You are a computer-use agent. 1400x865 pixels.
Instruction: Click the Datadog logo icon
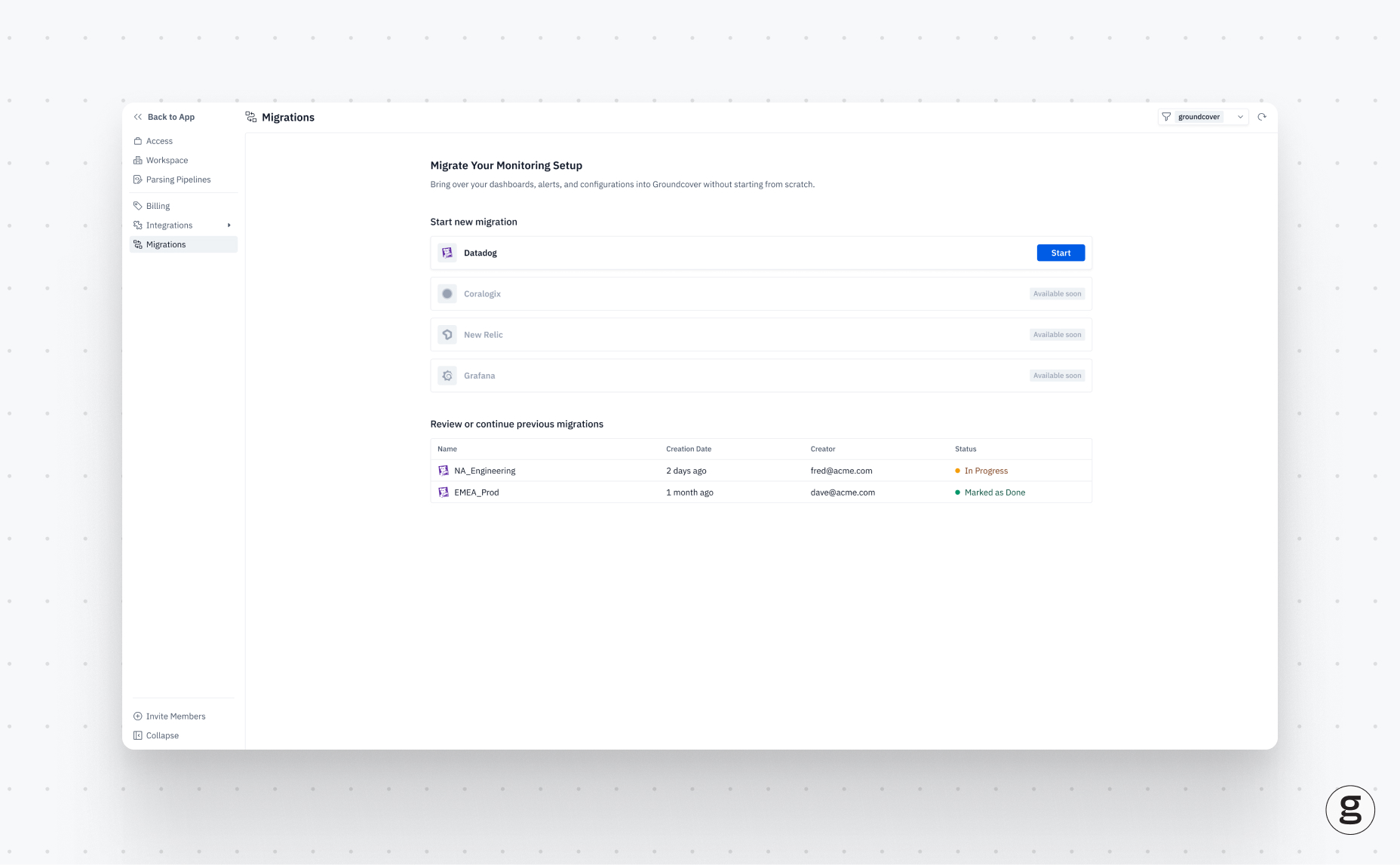[x=447, y=253]
